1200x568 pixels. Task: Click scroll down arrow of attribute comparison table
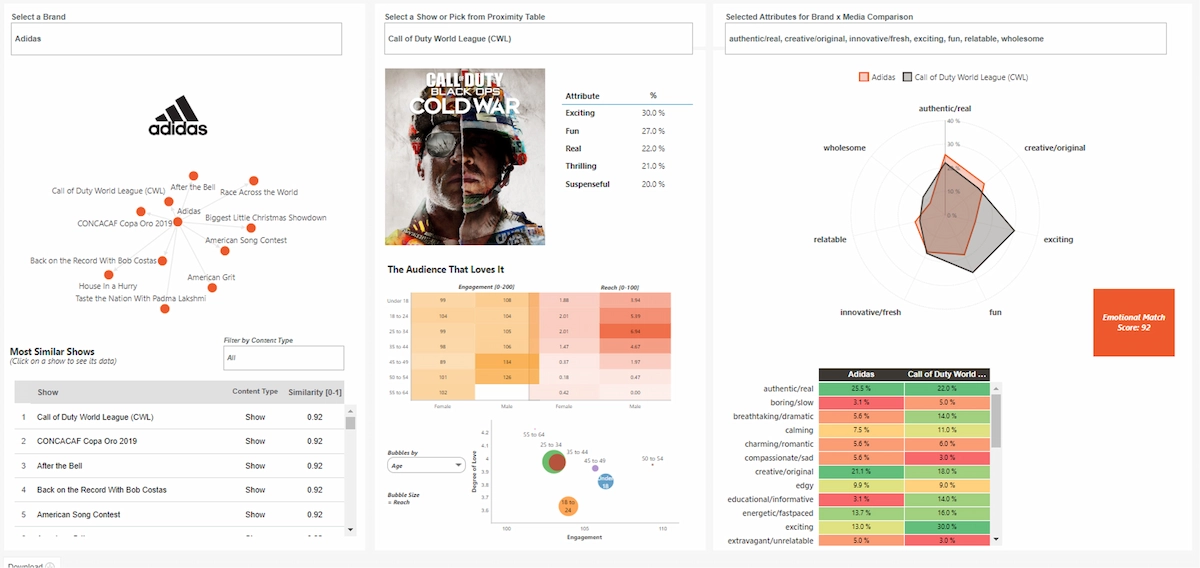tap(994, 540)
